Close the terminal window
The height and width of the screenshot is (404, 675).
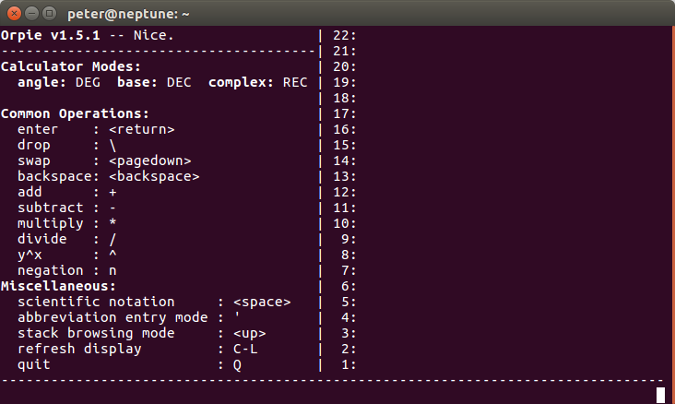pos(13,14)
